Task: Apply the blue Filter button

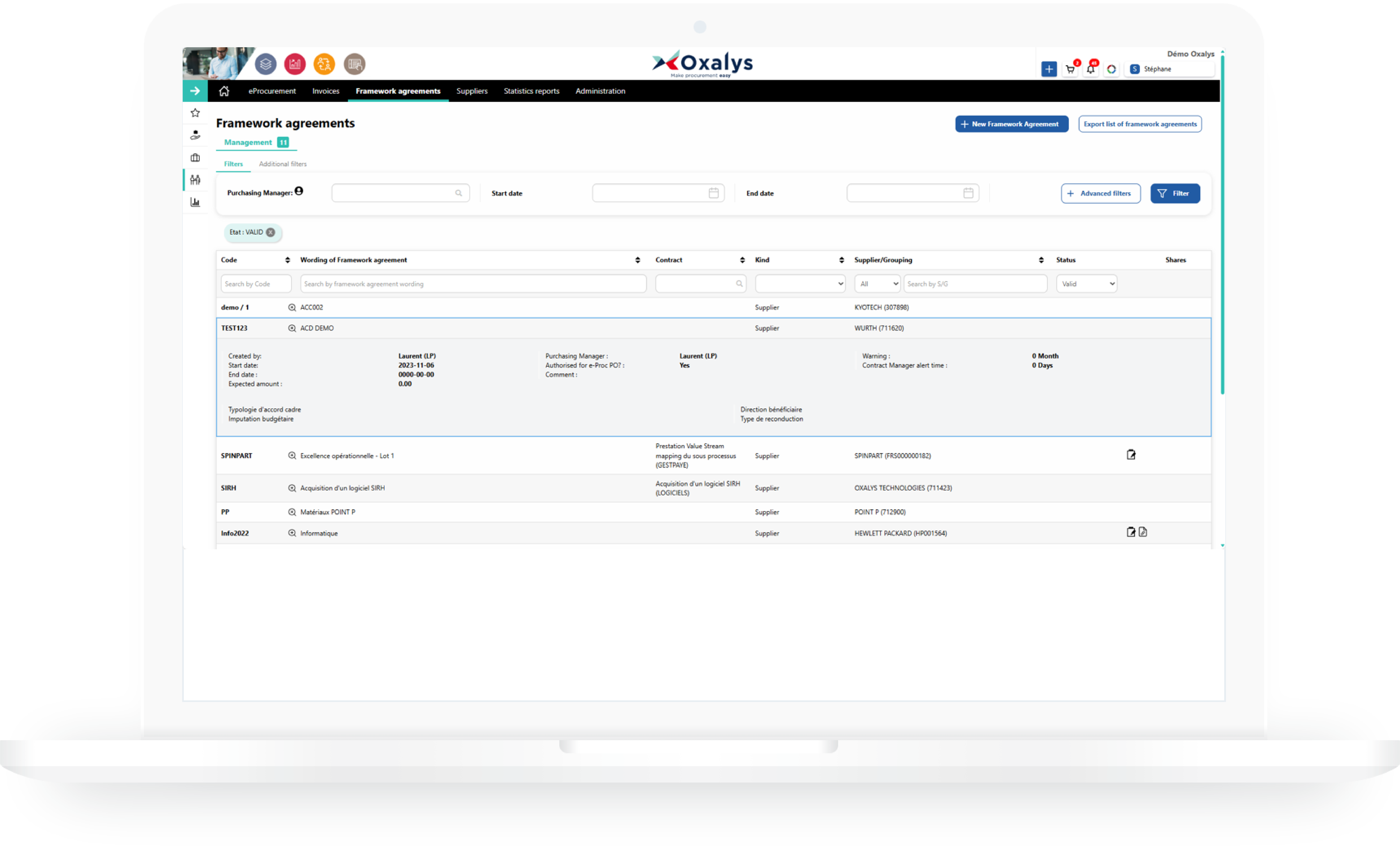Action: 1175,193
